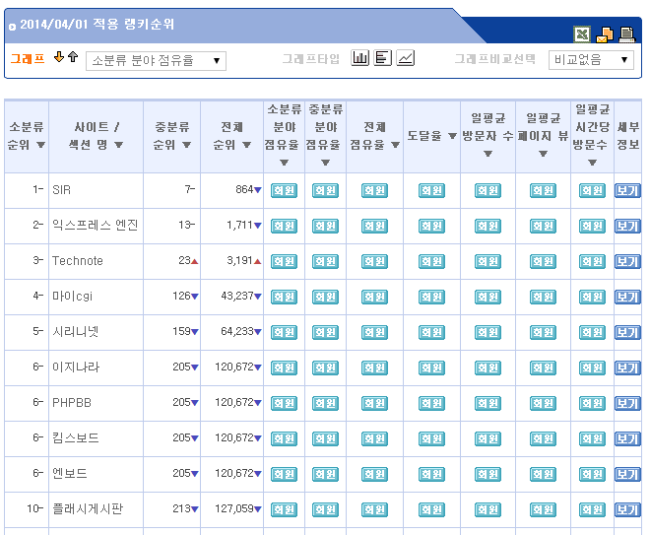Open the 비교없음 comparison dropdown

click(x=591, y=60)
